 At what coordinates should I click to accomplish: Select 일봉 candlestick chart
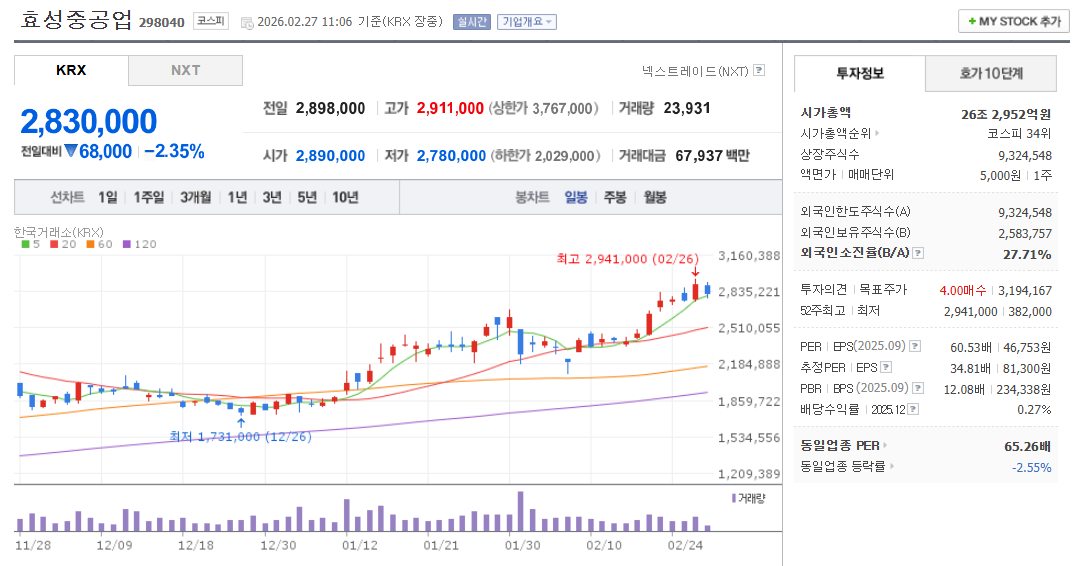576,198
